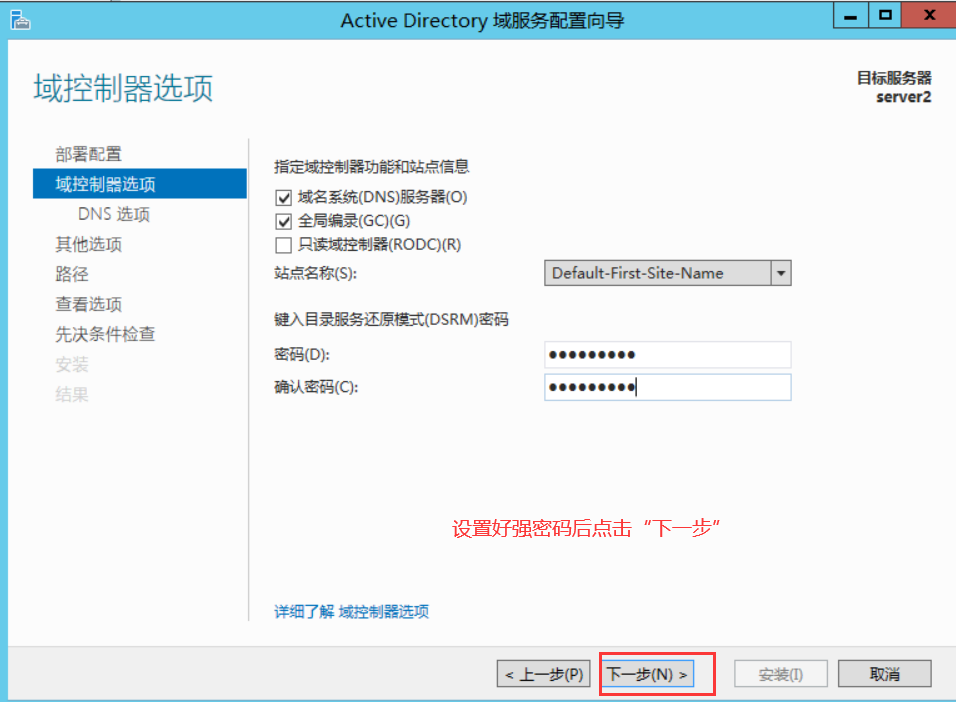Click the 取消 cancel button
The width and height of the screenshot is (956, 702).
click(x=885, y=674)
